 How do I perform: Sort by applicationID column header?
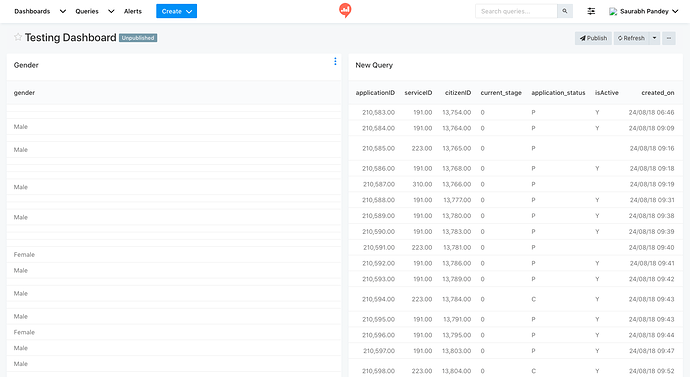pyautogui.click(x=375, y=92)
